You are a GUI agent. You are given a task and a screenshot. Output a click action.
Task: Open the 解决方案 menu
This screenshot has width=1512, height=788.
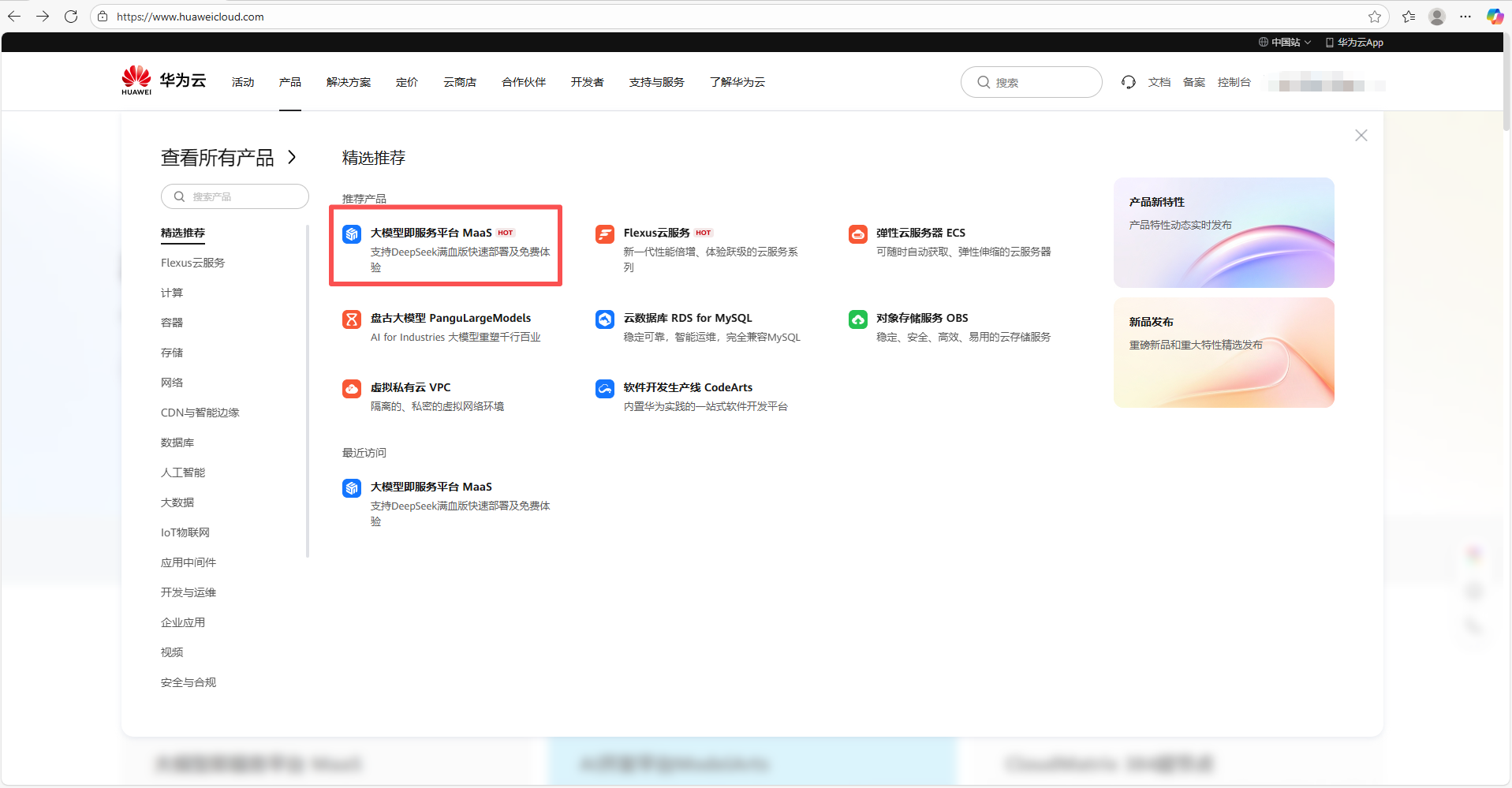pyautogui.click(x=349, y=82)
